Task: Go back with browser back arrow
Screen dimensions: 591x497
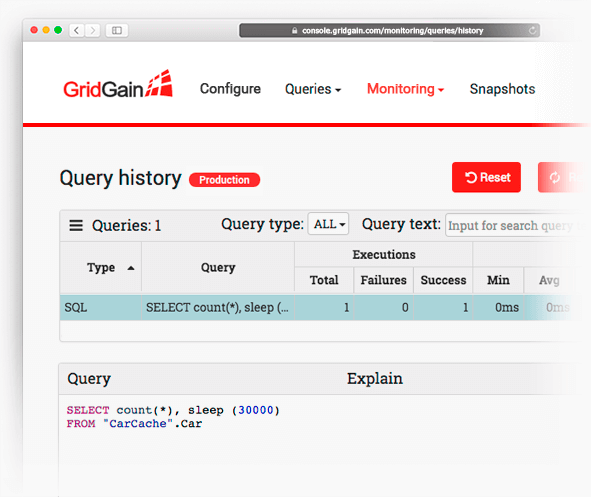Action: click(x=77, y=30)
